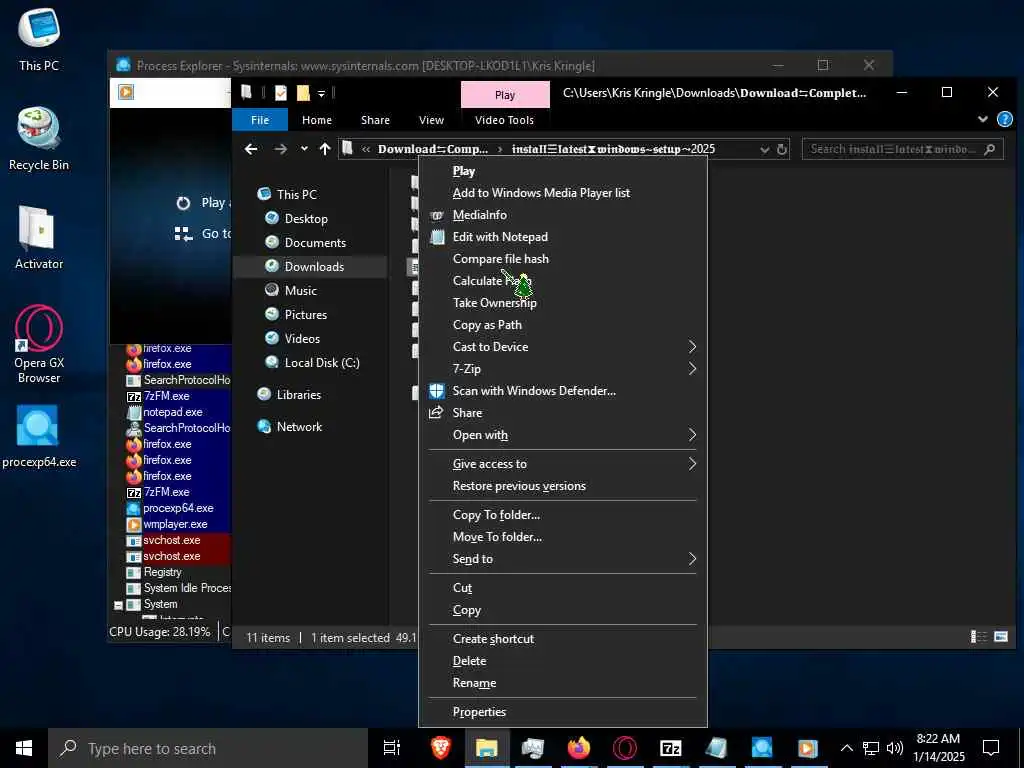The image size is (1024, 768).
Task: Open address bar history dropdown
Action: [x=765, y=150]
